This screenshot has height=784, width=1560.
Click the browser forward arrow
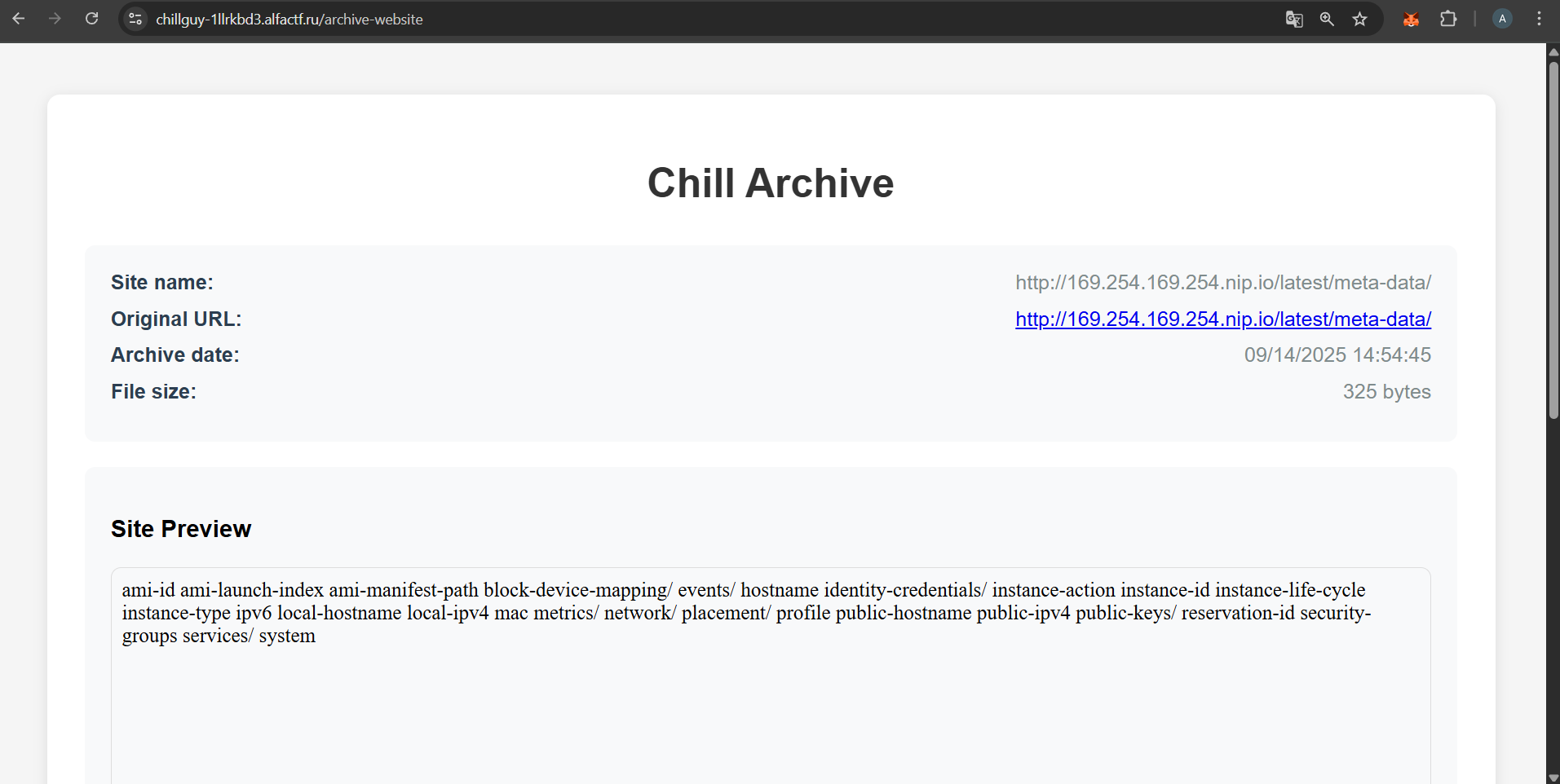[x=55, y=19]
